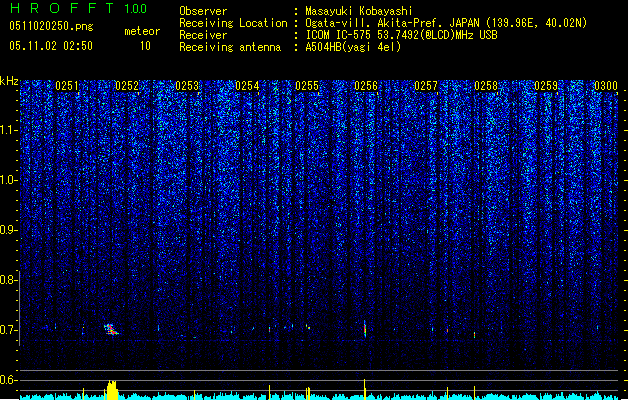Image resolution: width=629 pixels, height=400 pixels.
Task: Click the wide yellow power bar below 0252
Action: 112,390
